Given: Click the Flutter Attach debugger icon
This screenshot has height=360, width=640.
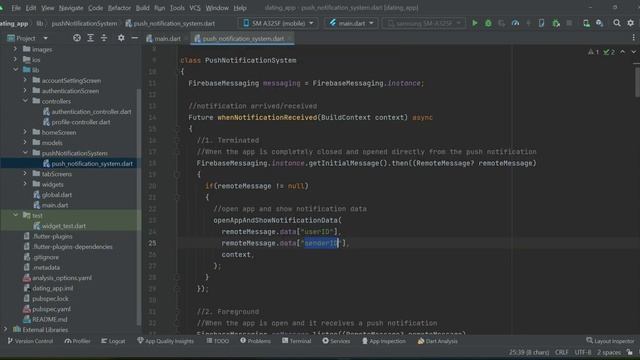Looking at the screenshot, I should (556, 23).
